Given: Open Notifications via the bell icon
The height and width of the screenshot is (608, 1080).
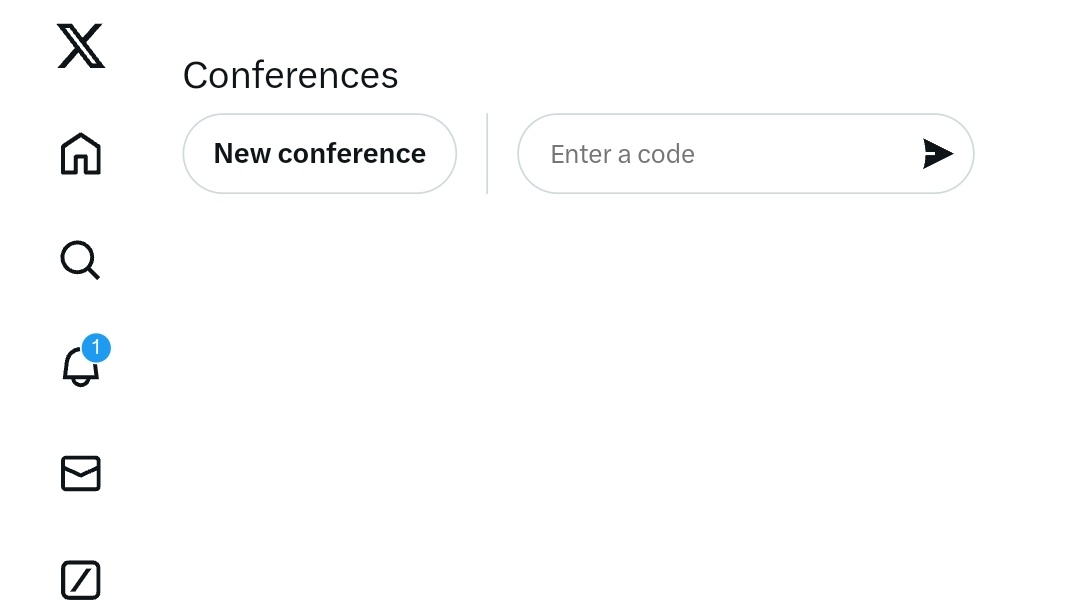Looking at the screenshot, I should pyautogui.click(x=81, y=366).
